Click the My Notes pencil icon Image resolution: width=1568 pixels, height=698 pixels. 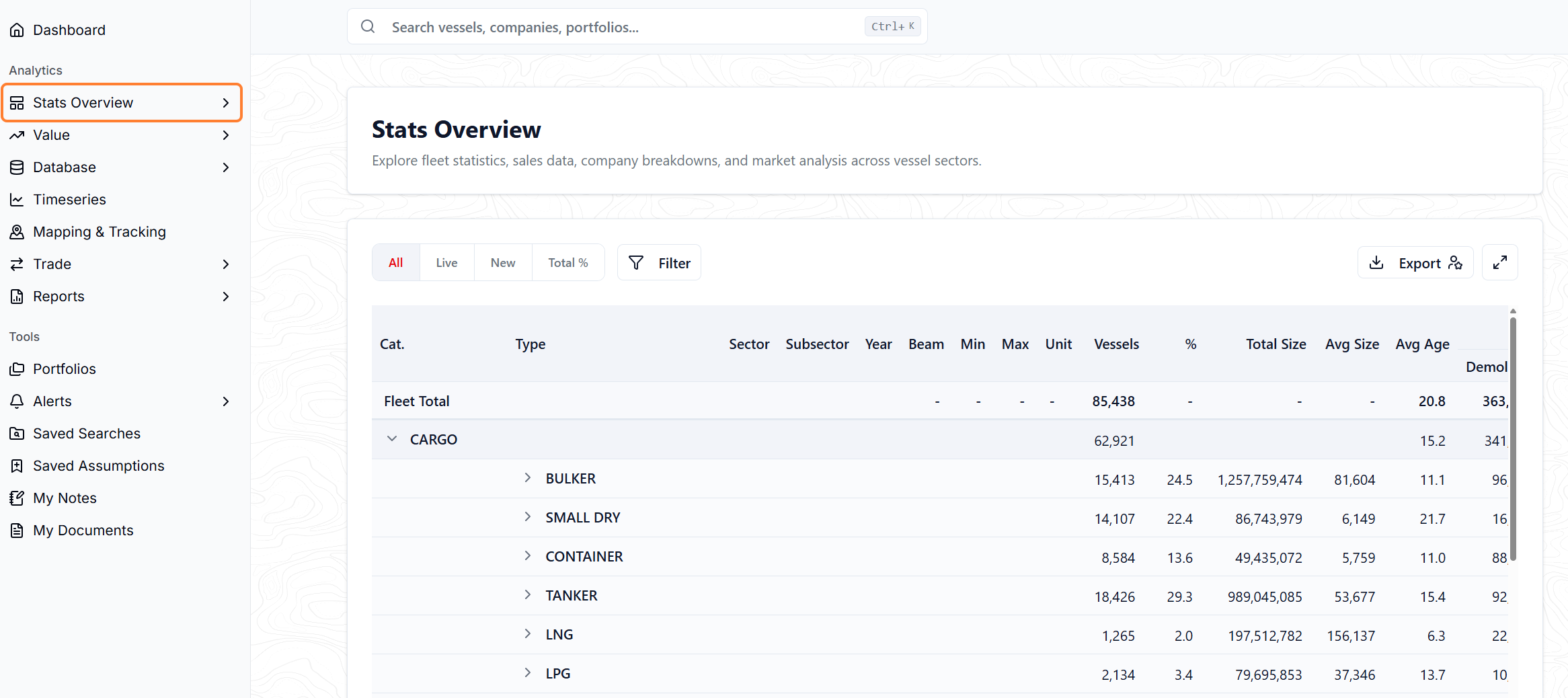(x=17, y=498)
